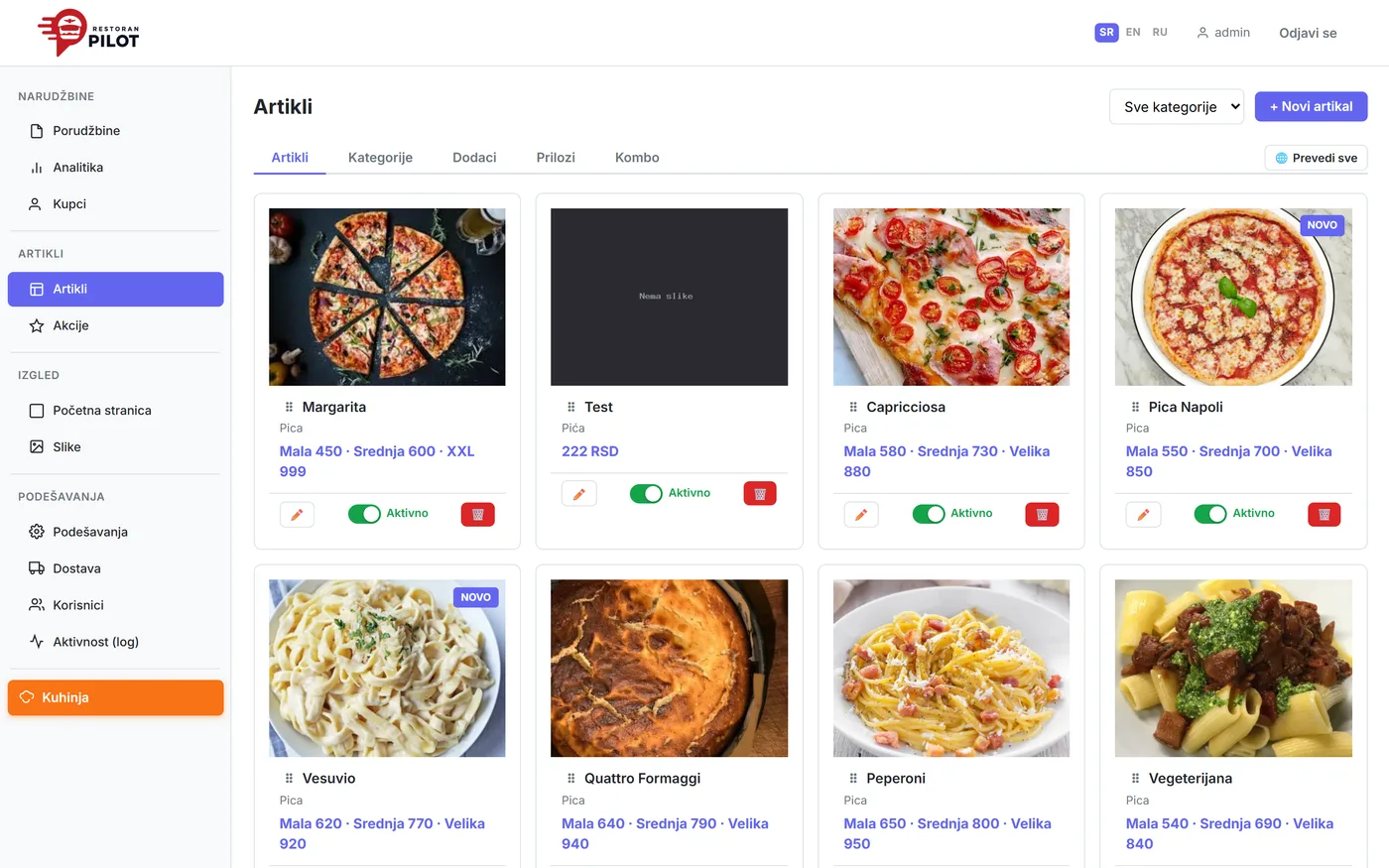Viewport: 1389px width, 868px height.
Task: Grab the drag handle icon beside Margarita
Action: pyautogui.click(x=289, y=407)
